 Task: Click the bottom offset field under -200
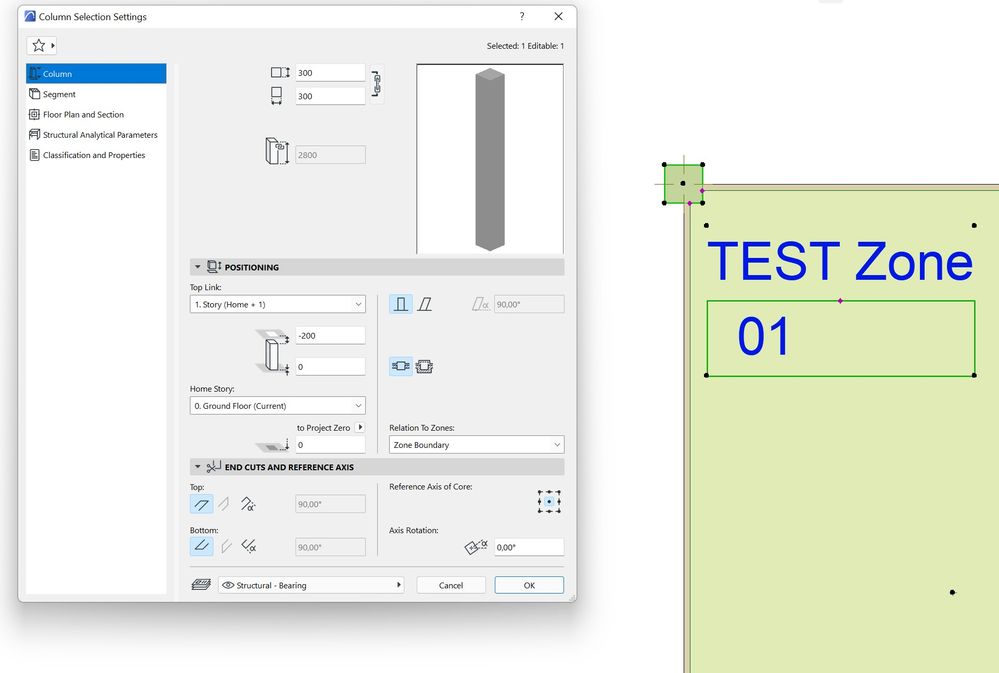(x=330, y=366)
